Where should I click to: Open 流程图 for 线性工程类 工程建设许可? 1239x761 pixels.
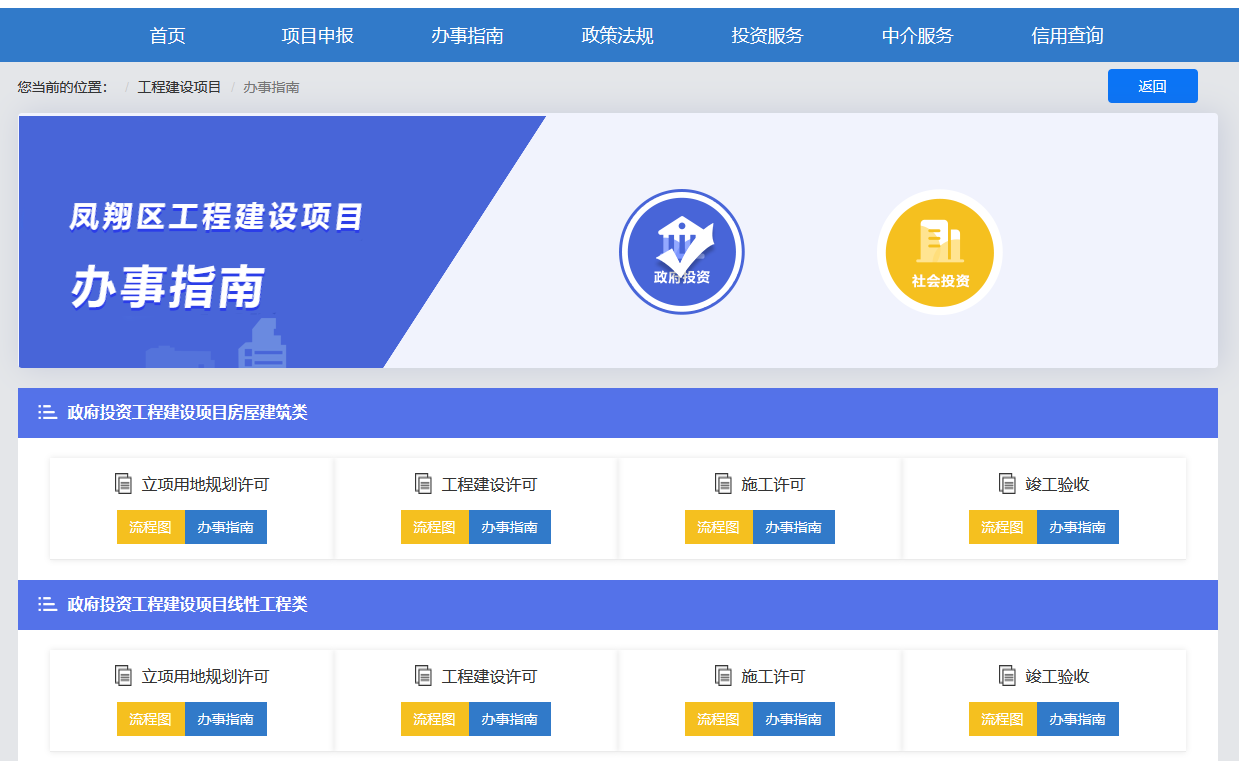pyautogui.click(x=435, y=719)
